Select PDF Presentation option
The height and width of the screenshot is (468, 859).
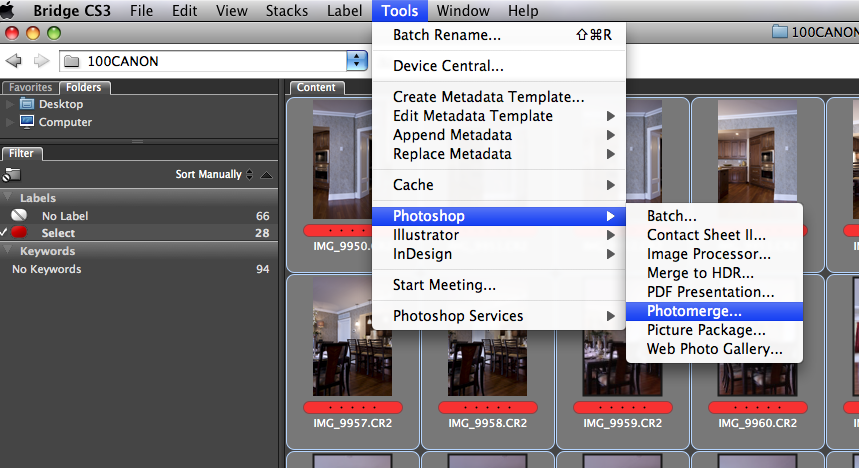(714, 292)
